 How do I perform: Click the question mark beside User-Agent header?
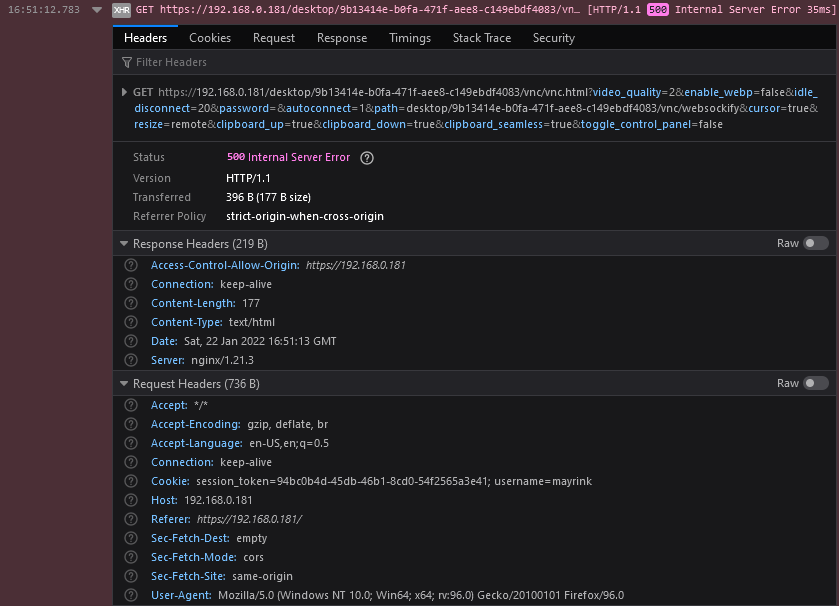click(131, 595)
